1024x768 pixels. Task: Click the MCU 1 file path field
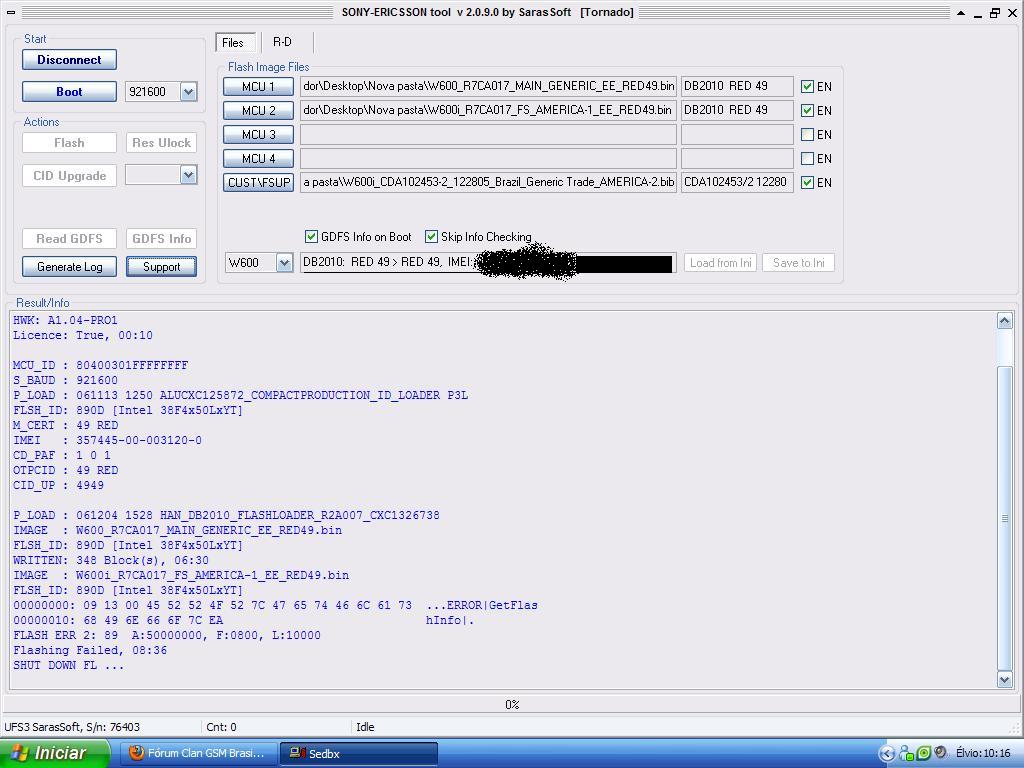click(488, 86)
